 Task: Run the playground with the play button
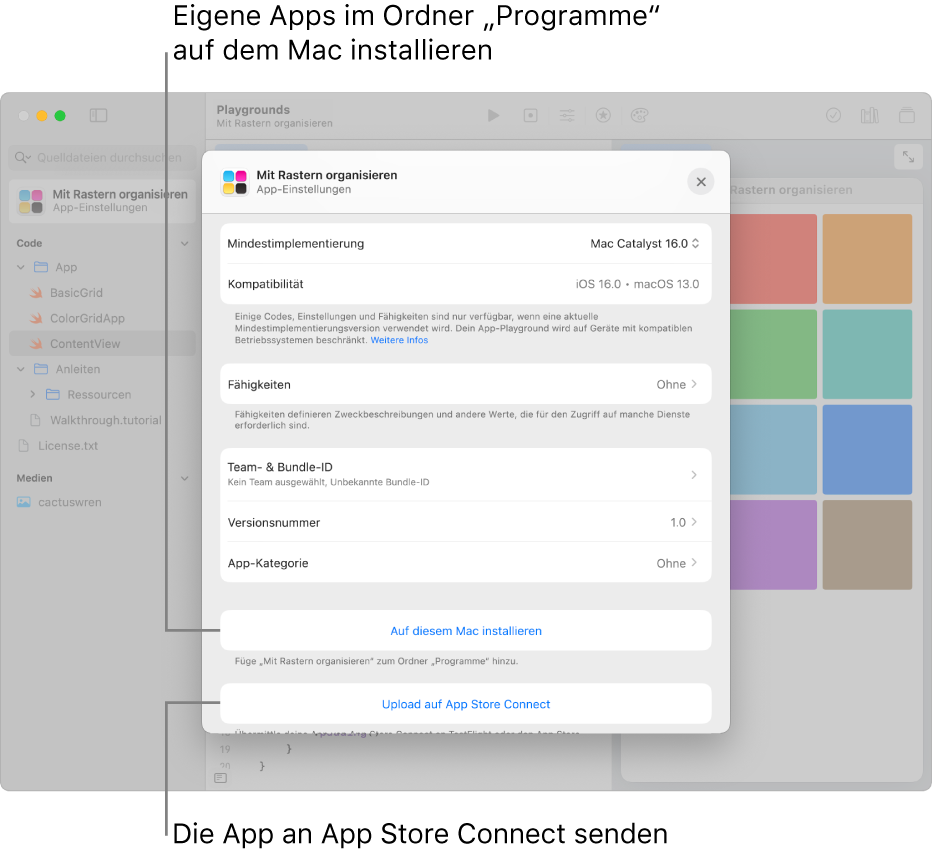pos(493,116)
